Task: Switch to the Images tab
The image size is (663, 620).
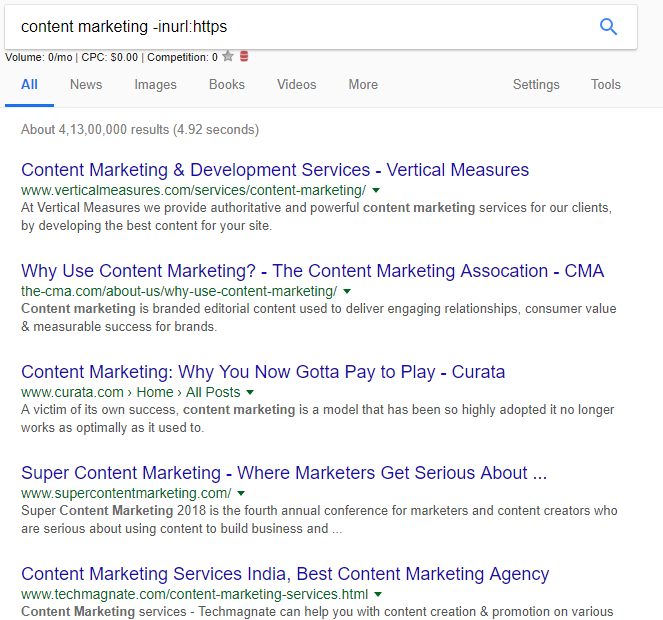Action: tap(155, 85)
